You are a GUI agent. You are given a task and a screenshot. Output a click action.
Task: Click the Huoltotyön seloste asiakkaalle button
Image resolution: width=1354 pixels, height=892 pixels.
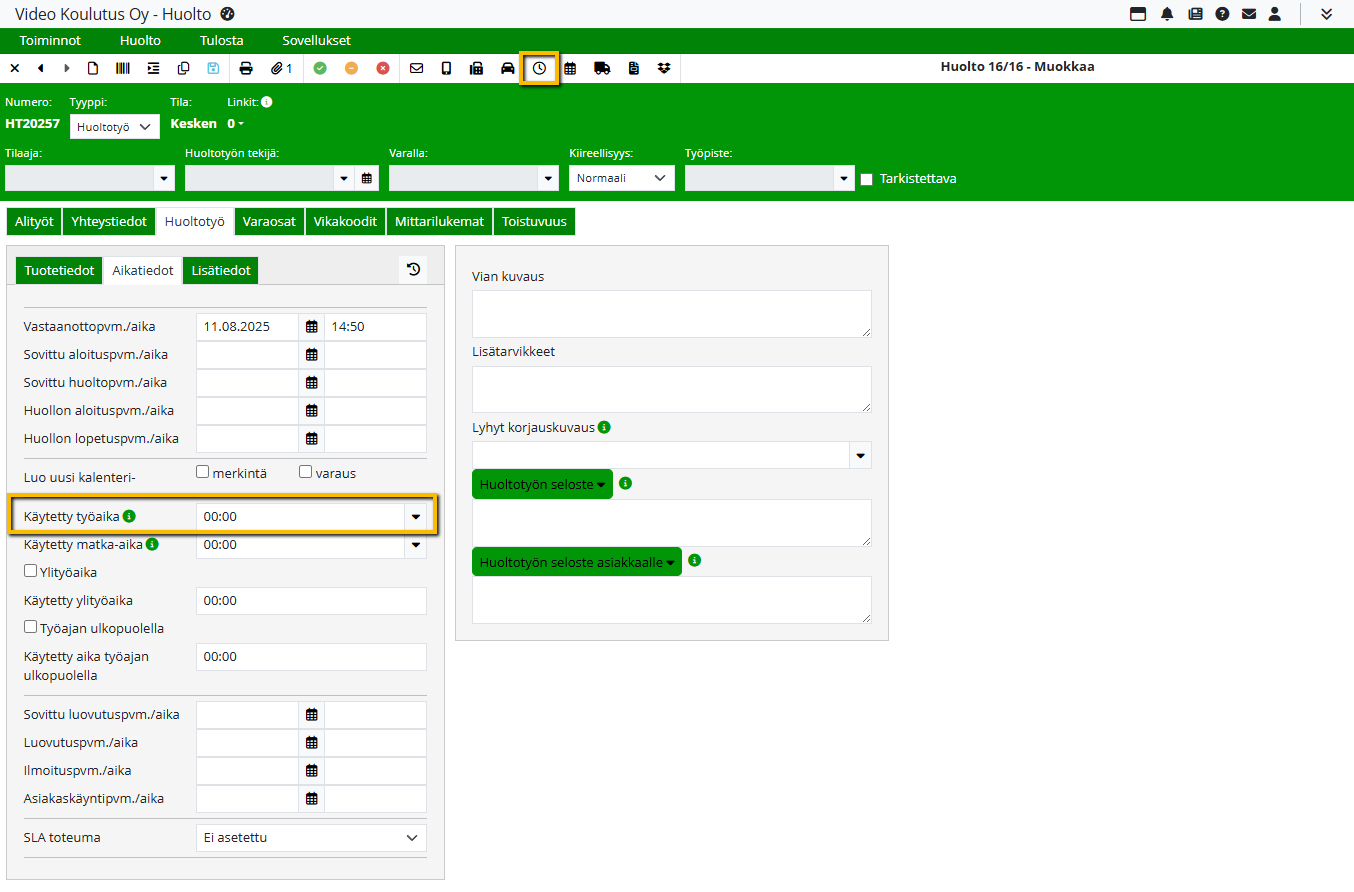click(x=576, y=562)
